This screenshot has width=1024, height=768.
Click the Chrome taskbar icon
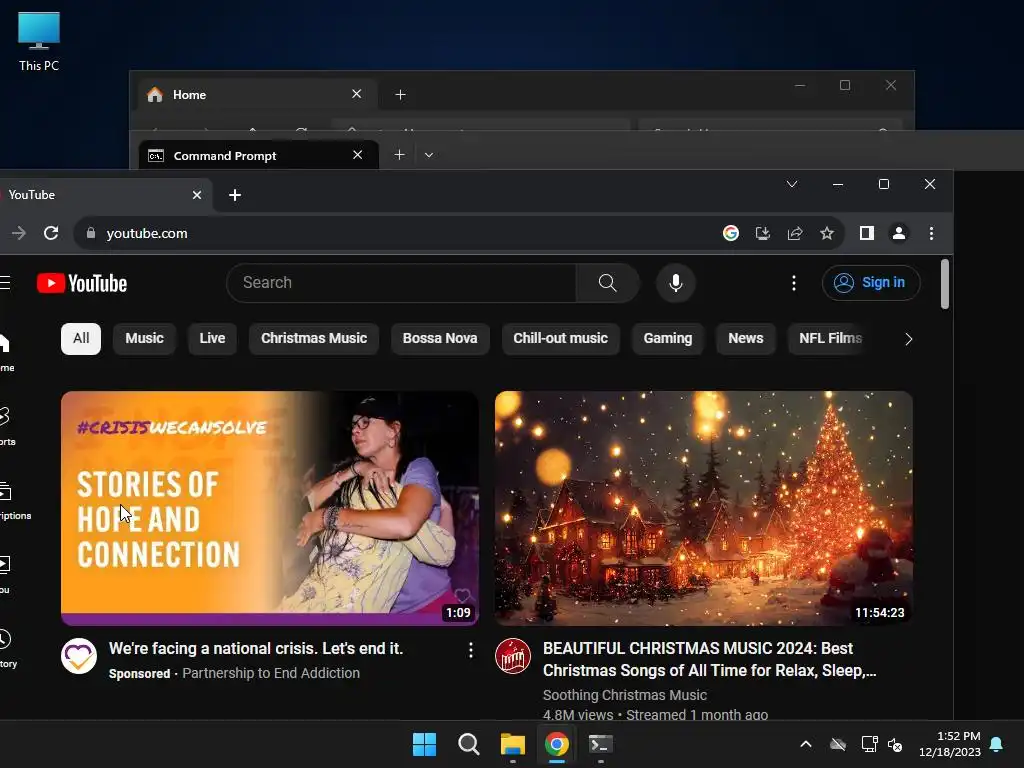pyautogui.click(x=556, y=744)
